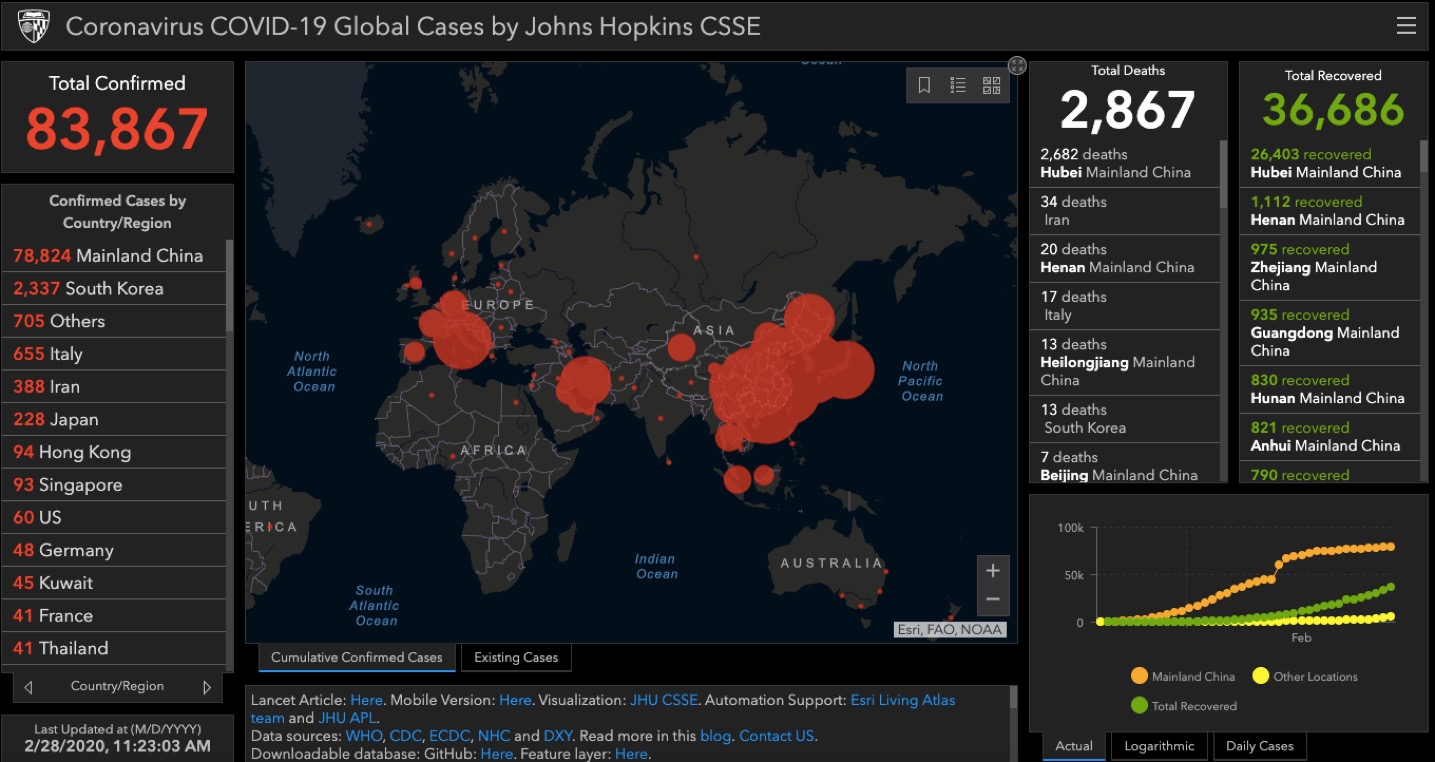Screen dimensions: 1435x762
Task: Select 935 recovered Guangdong entry
Action: tap(1330, 333)
